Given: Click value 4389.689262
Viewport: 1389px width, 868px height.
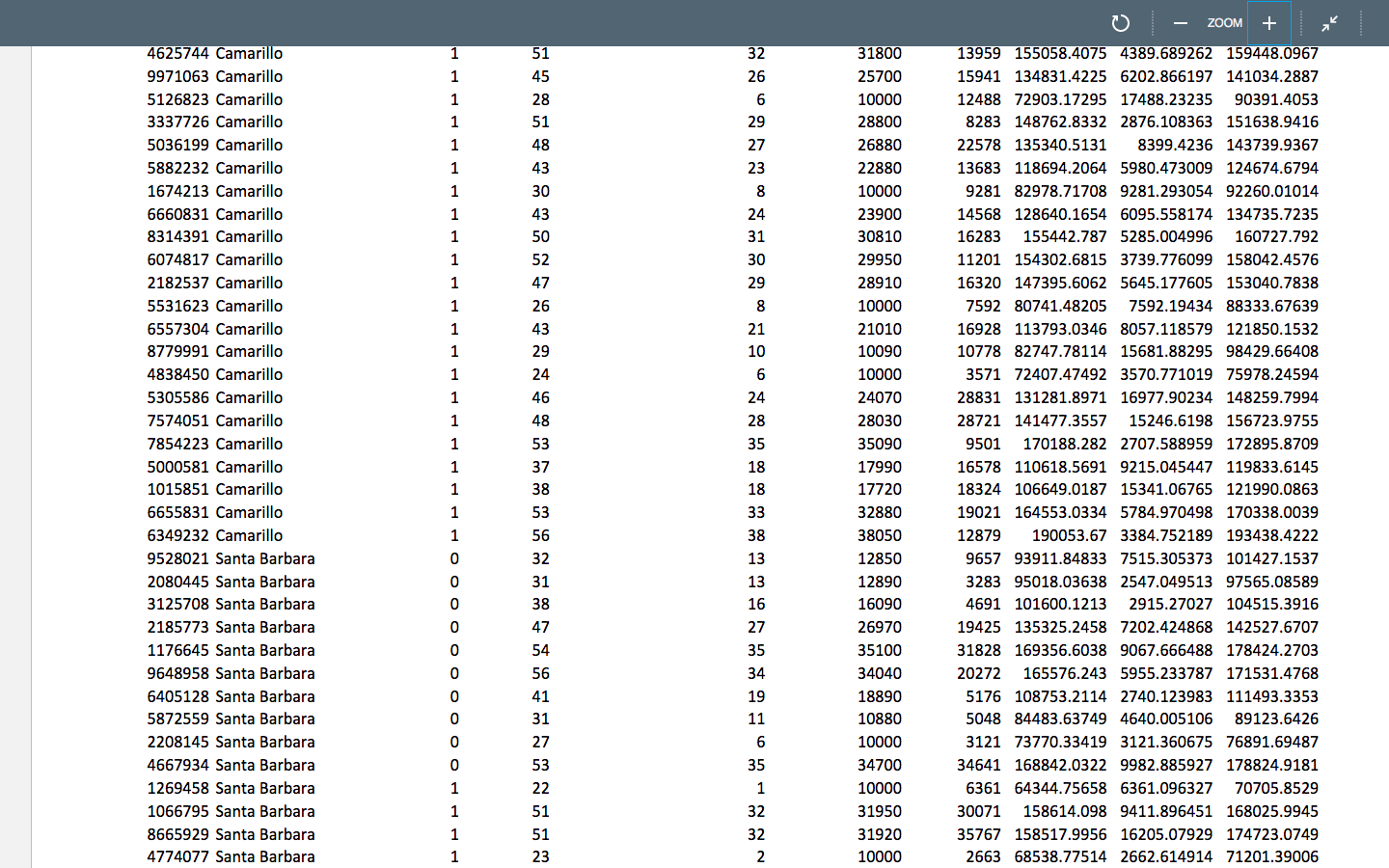Looking at the screenshot, I should 1166,53.
